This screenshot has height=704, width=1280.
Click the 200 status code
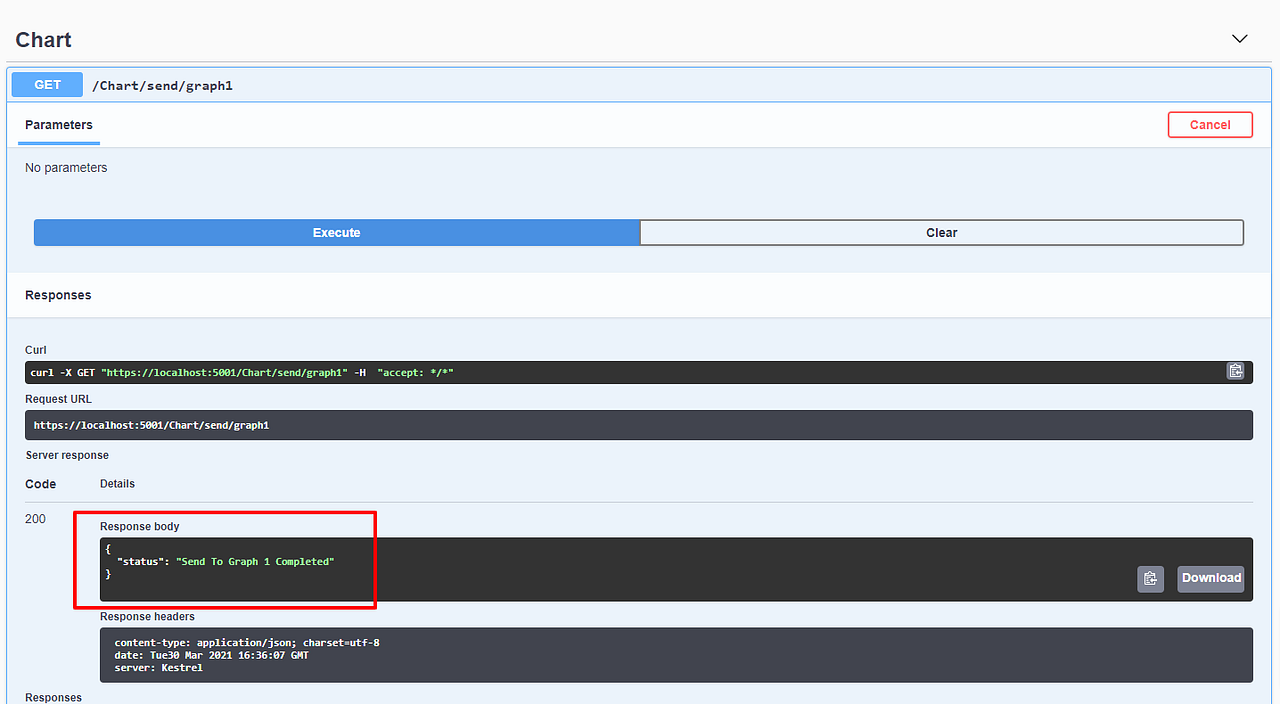pyautogui.click(x=35, y=519)
